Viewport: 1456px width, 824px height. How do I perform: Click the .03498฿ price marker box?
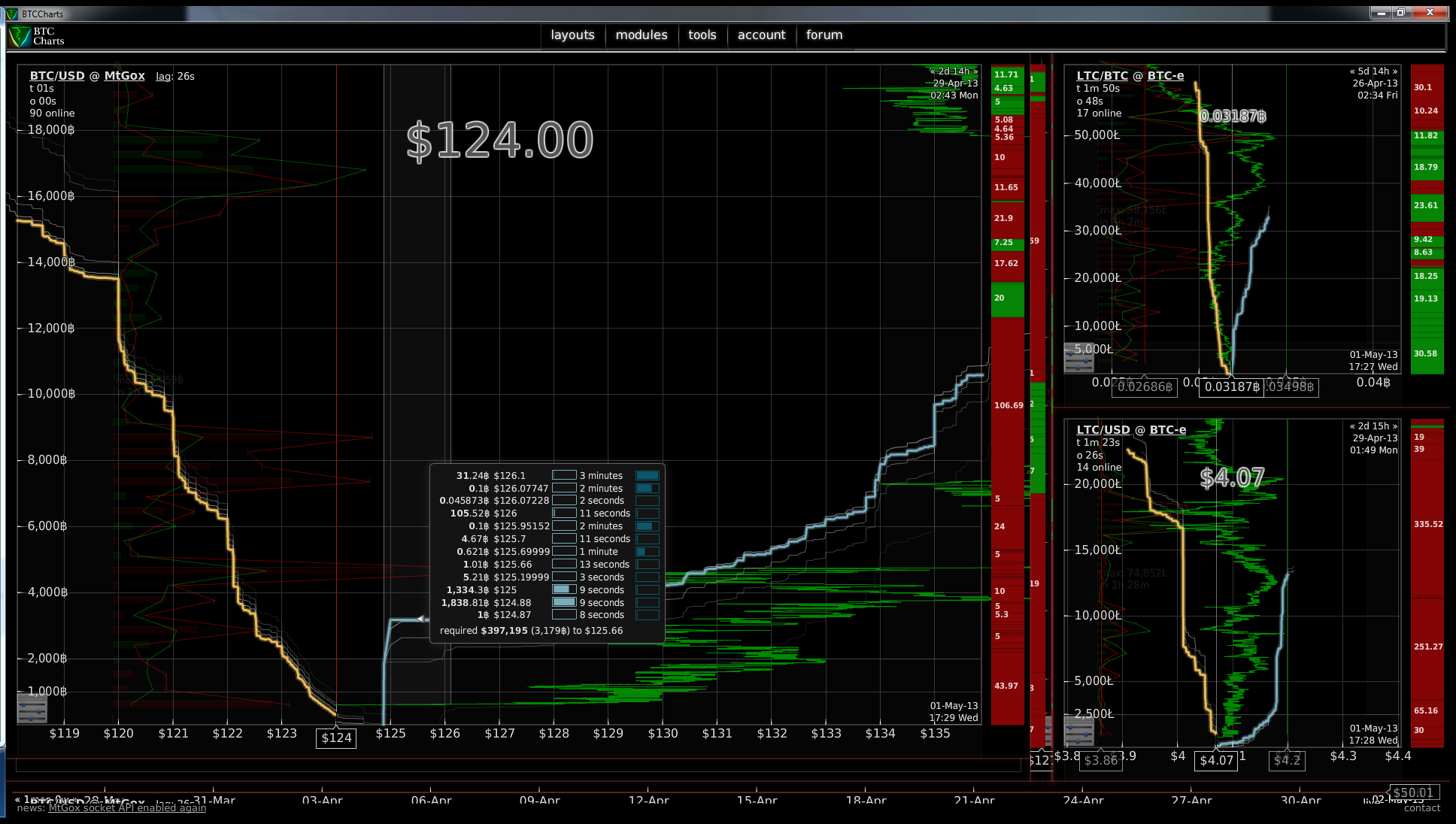[1291, 386]
